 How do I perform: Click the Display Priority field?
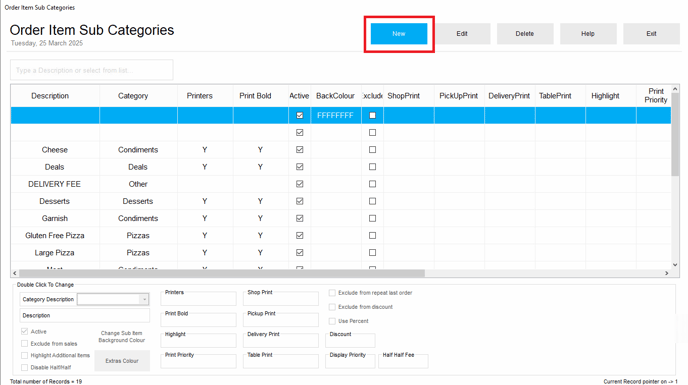coord(350,361)
